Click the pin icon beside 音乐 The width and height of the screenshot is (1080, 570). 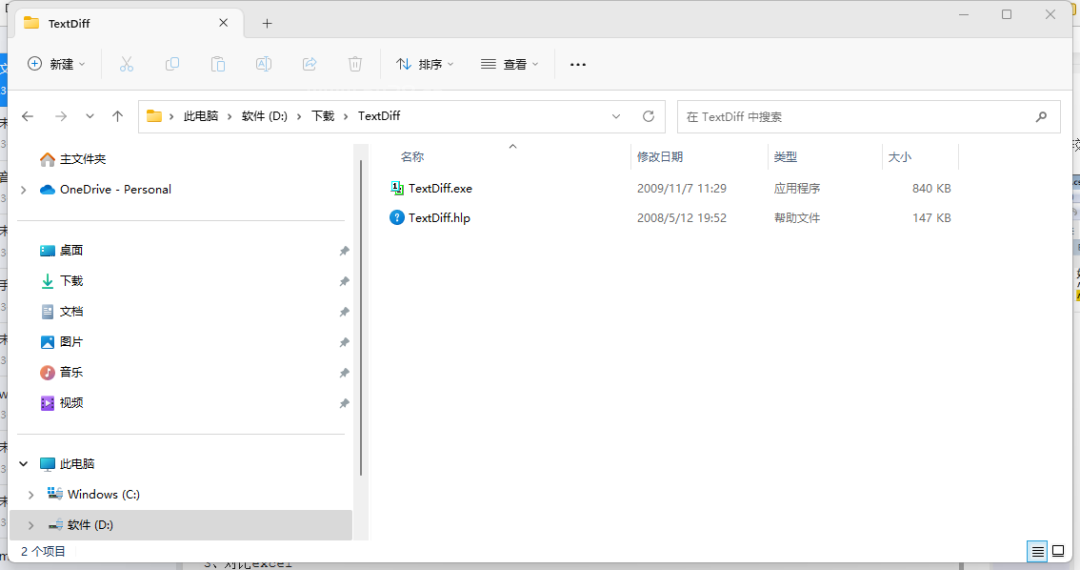click(344, 373)
